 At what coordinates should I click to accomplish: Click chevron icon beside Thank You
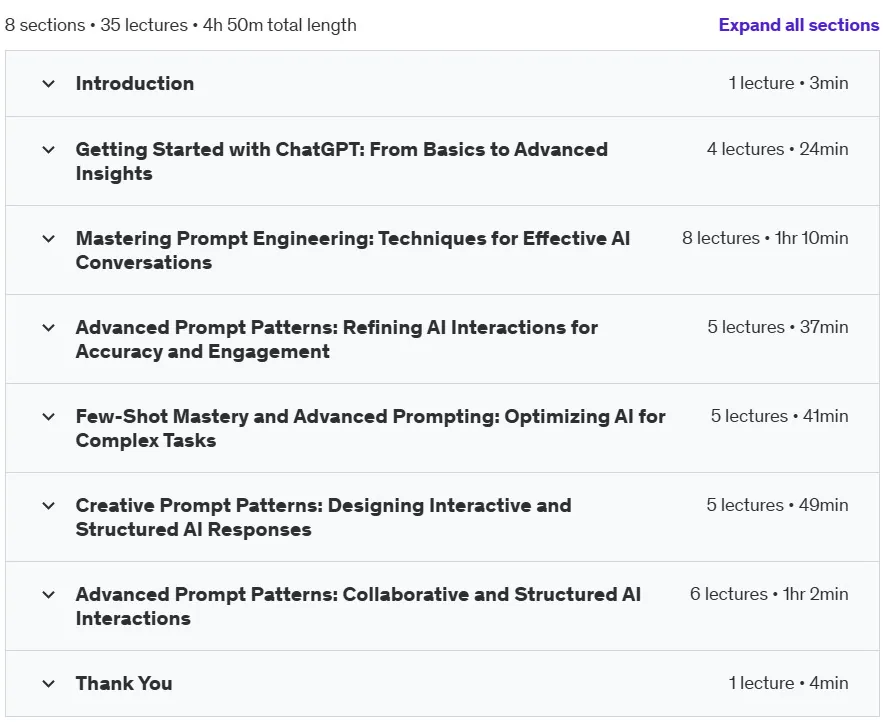49,684
